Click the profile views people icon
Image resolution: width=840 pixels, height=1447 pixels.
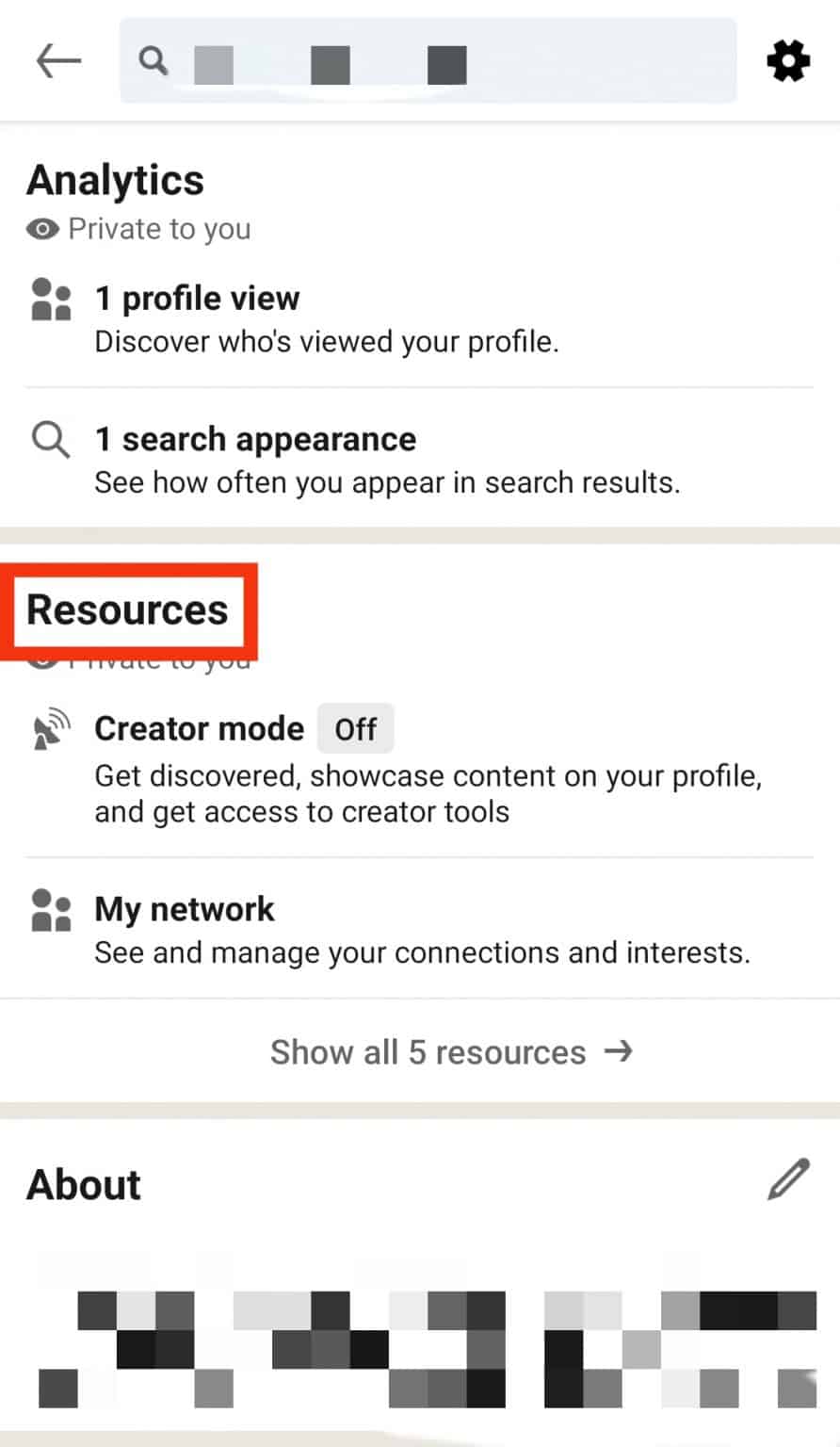(x=50, y=298)
